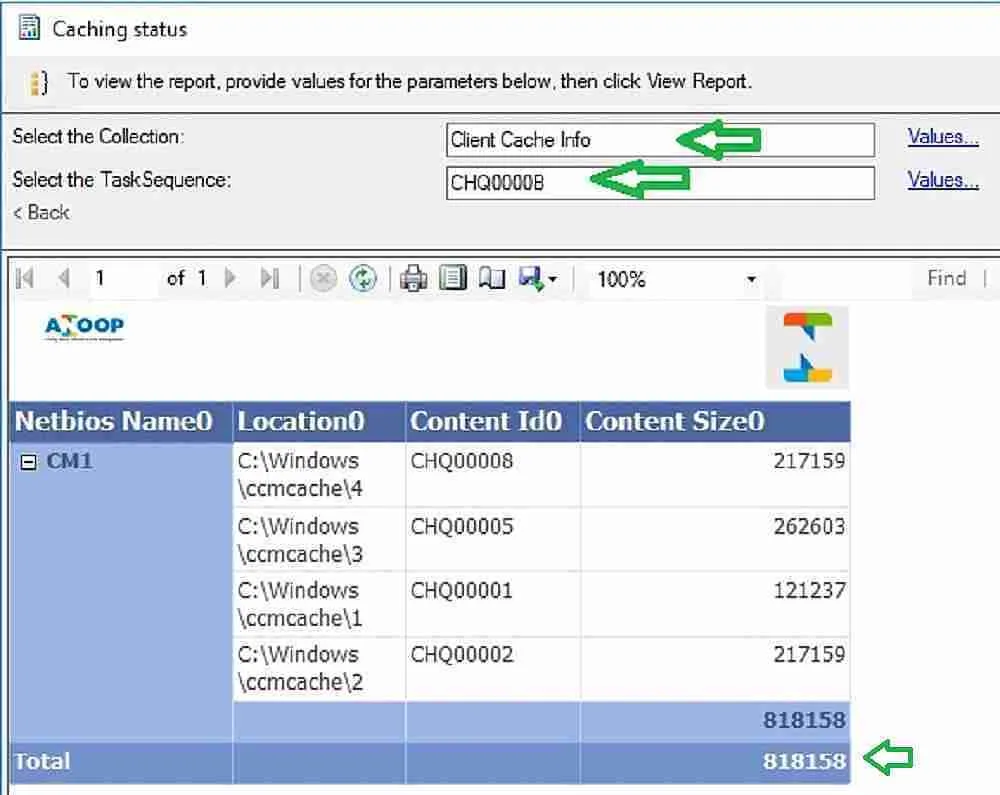This screenshot has height=795, width=1000.
Task: Switch to print layout view
Action: 453,279
